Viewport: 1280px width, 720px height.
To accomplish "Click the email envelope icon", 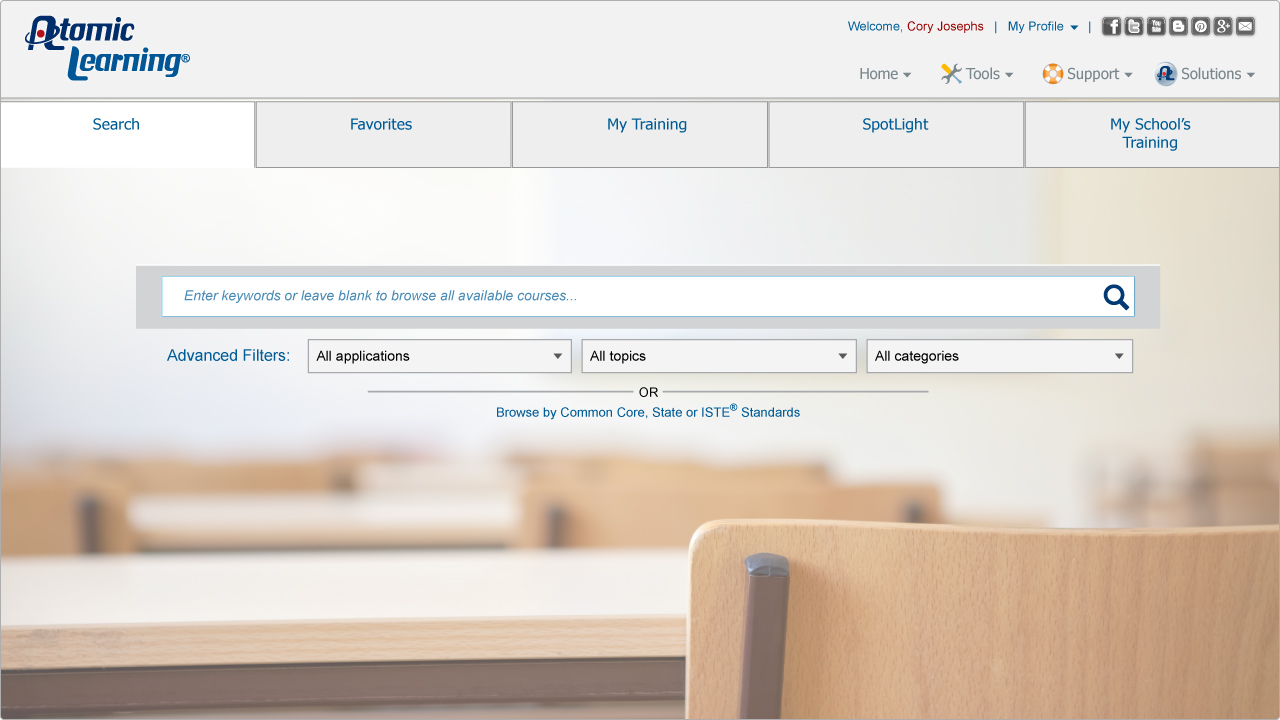I will tap(1245, 27).
